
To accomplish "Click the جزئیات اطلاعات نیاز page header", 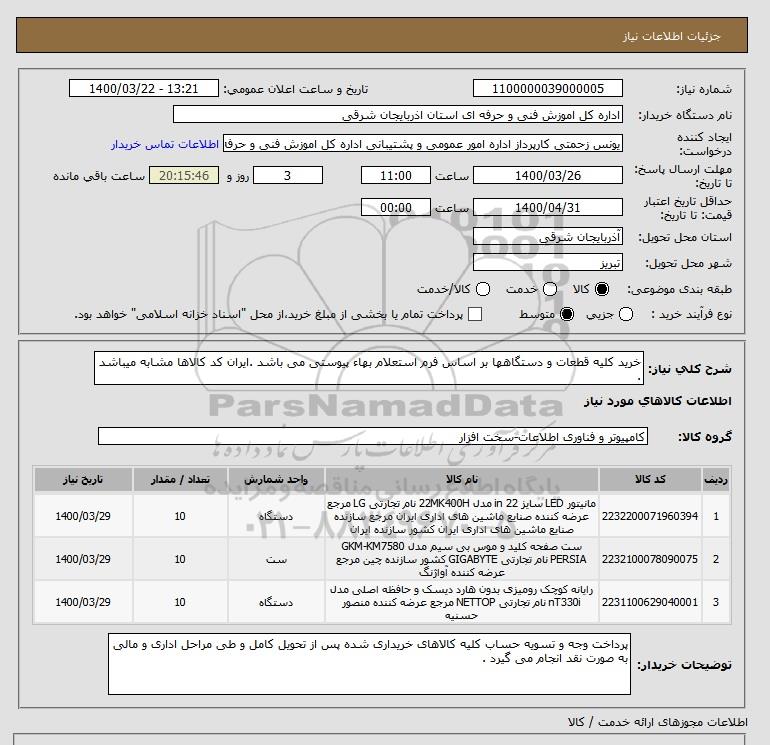I will coord(671,37).
